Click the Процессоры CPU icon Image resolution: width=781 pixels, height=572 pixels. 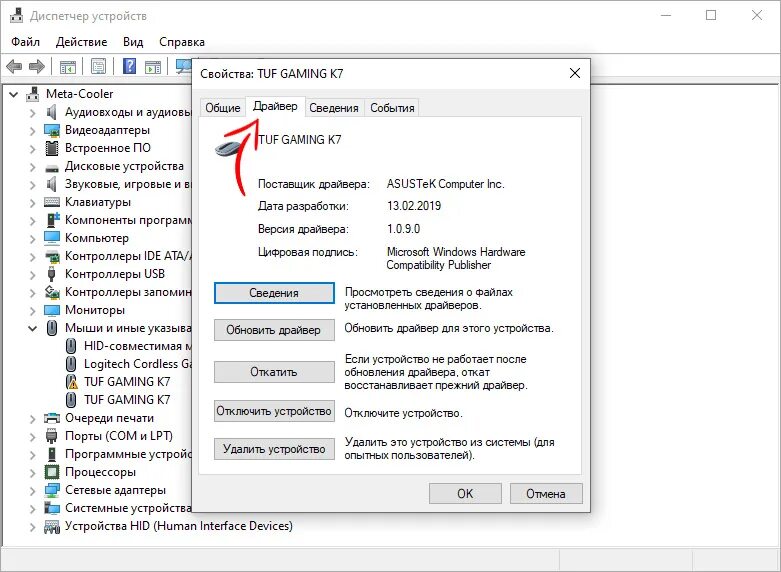[x=52, y=471]
